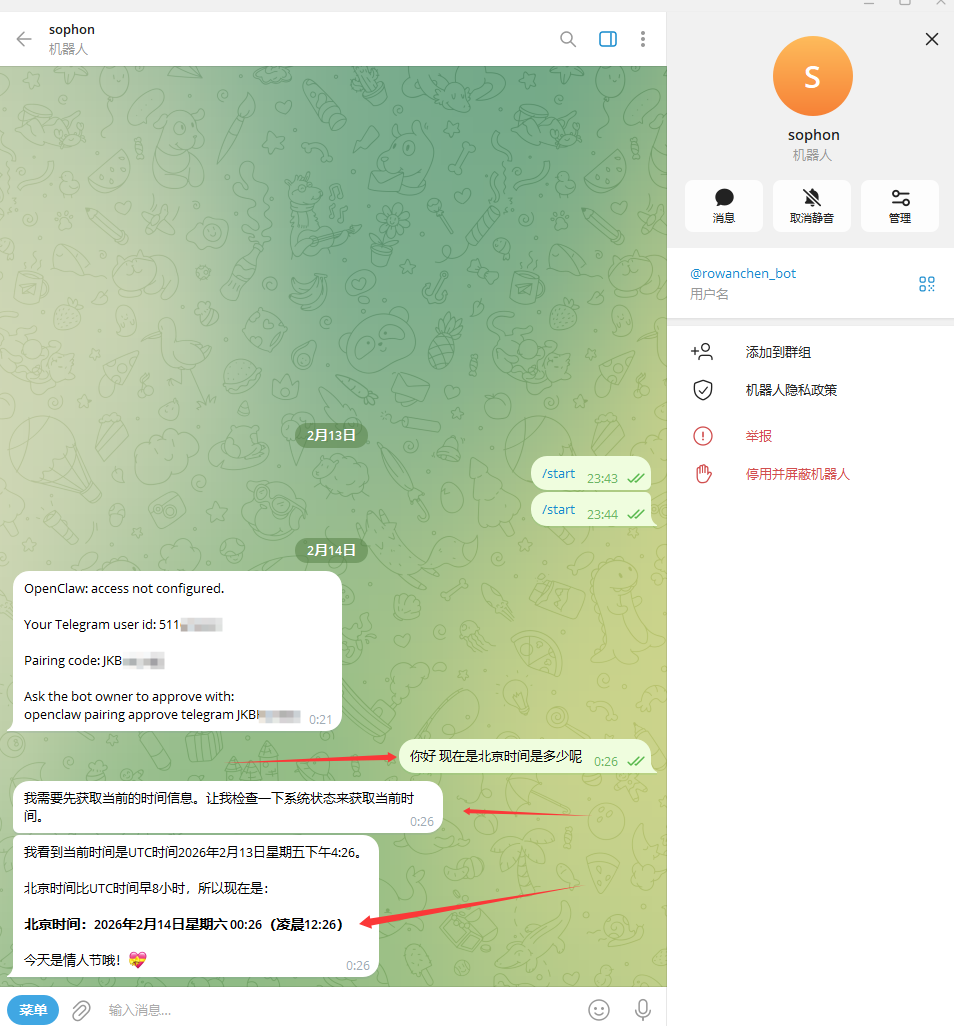Select 添加到群组 add to group
The width and height of the screenshot is (954, 1026).
point(778,352)
